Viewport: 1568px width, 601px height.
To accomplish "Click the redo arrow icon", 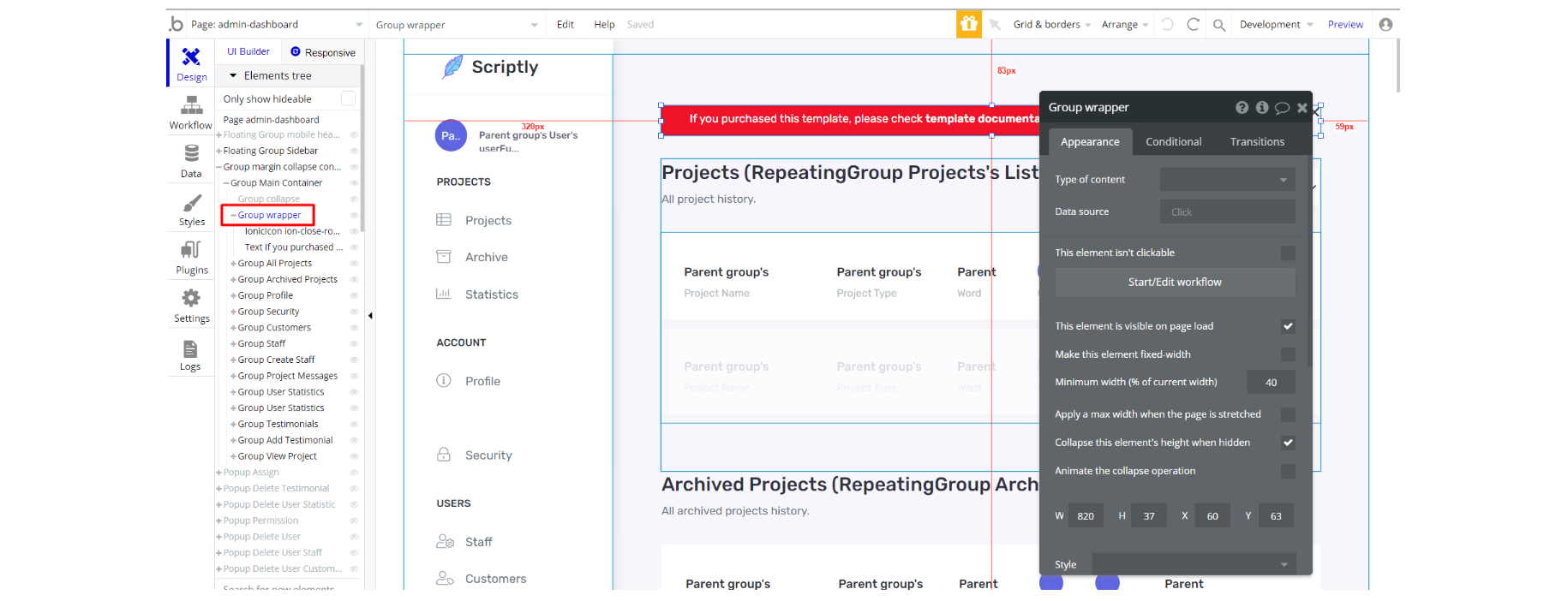I will pos(1193,24).
